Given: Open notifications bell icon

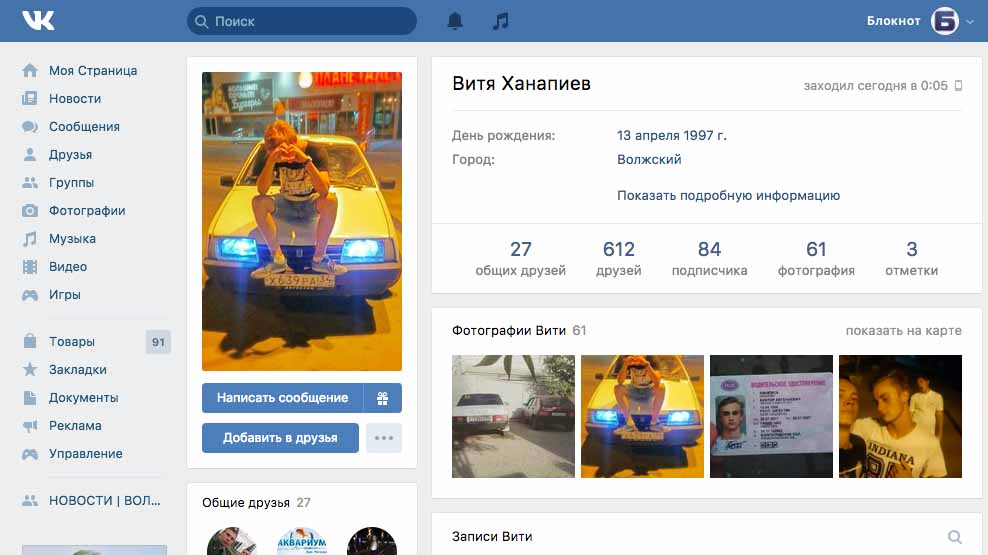Looking at the screenshot, I should click(455, 21).
